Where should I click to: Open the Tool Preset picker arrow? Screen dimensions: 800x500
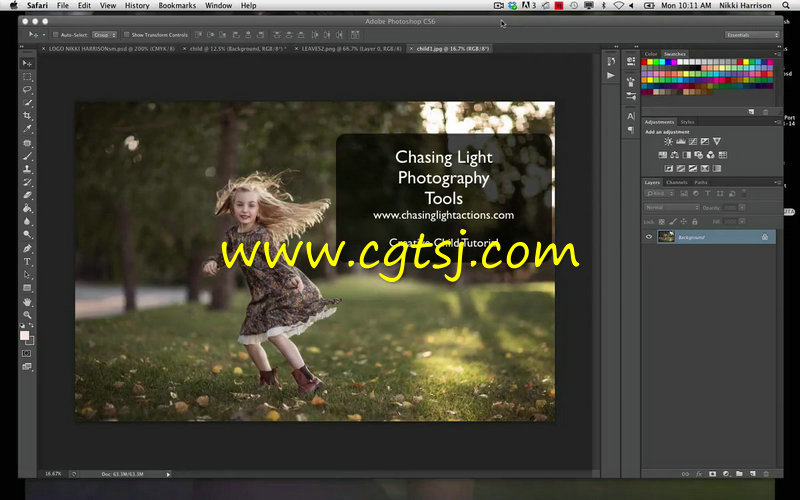pyautogui.click(x=44, y=35)
